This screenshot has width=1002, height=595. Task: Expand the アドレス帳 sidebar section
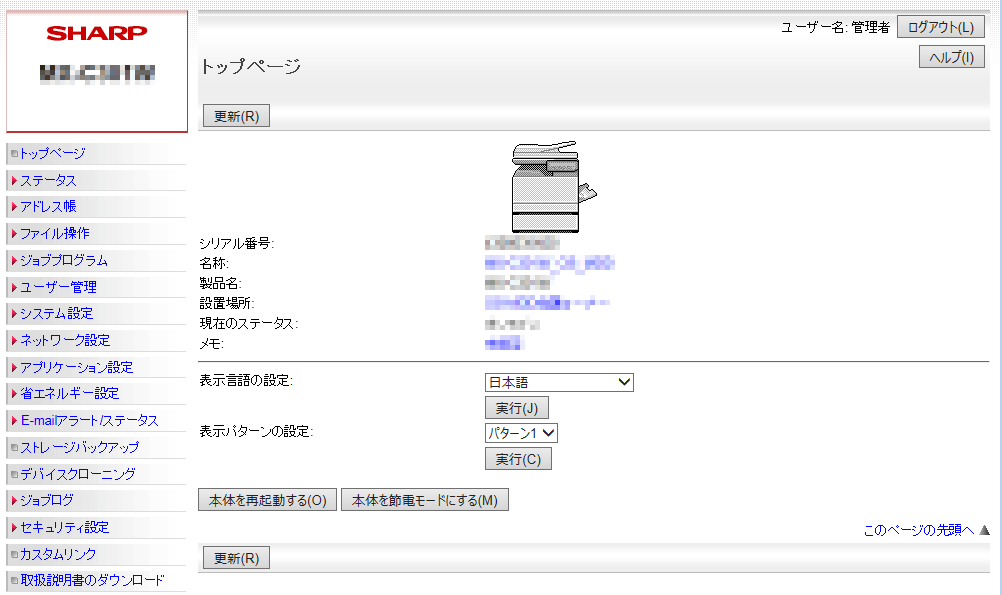[48, 207]
